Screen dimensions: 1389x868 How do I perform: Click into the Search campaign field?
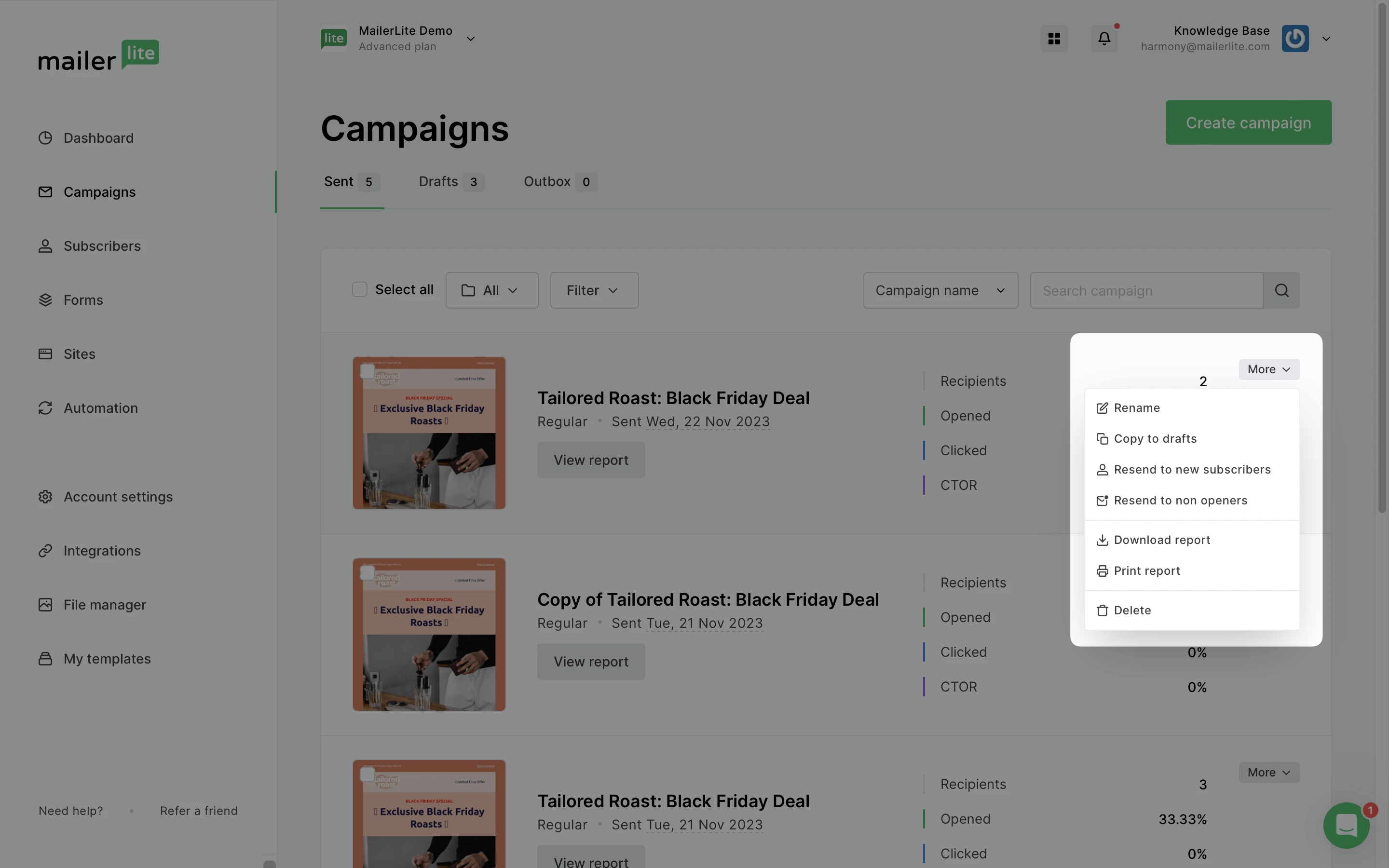pos(1145,290)
